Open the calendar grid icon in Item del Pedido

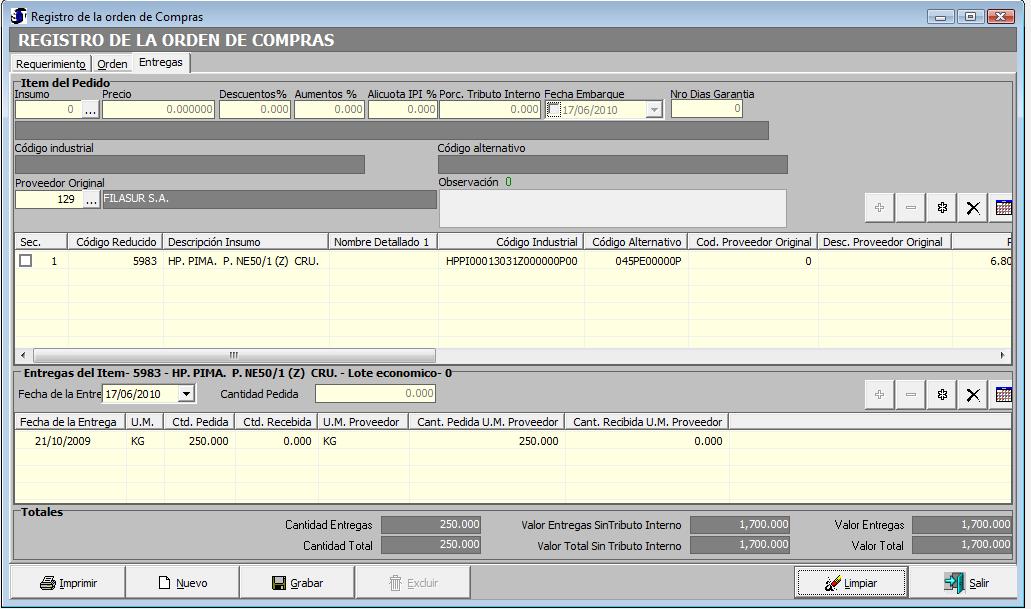coord(1002,208)
